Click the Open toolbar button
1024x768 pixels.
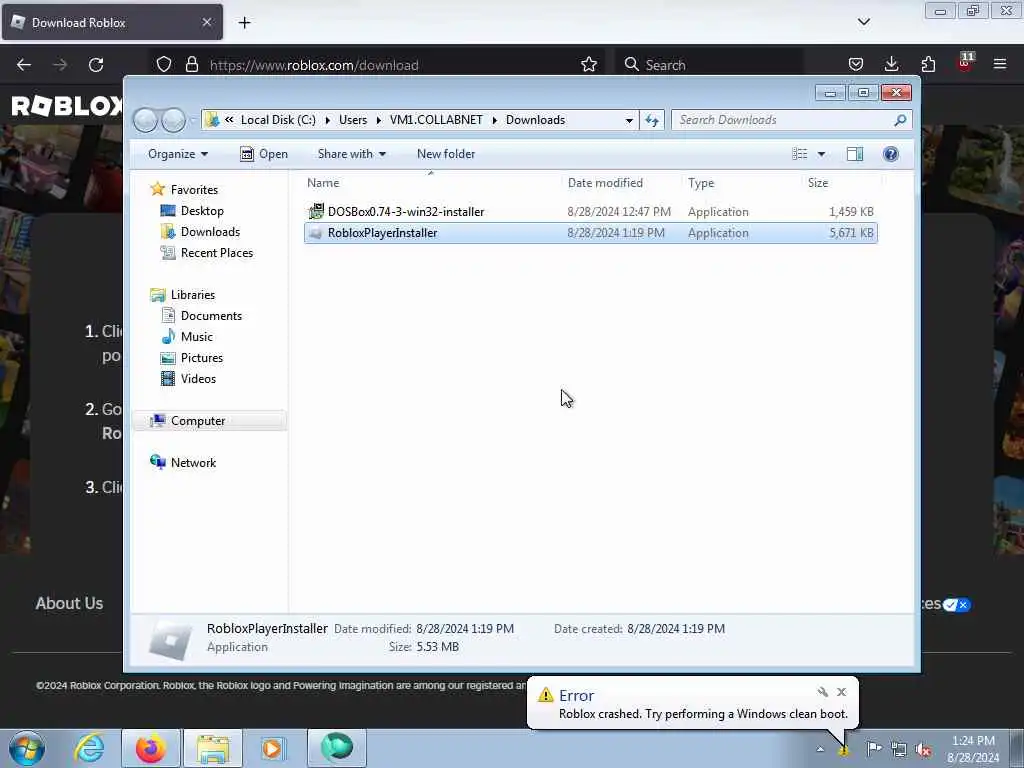tap(264, 154)
